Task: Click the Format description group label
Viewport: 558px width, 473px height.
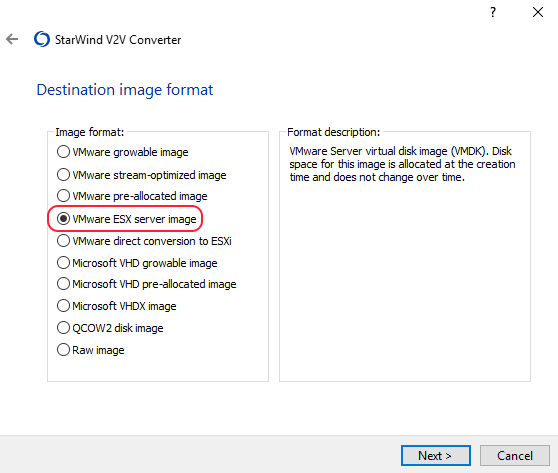Action: coord(333,132)
